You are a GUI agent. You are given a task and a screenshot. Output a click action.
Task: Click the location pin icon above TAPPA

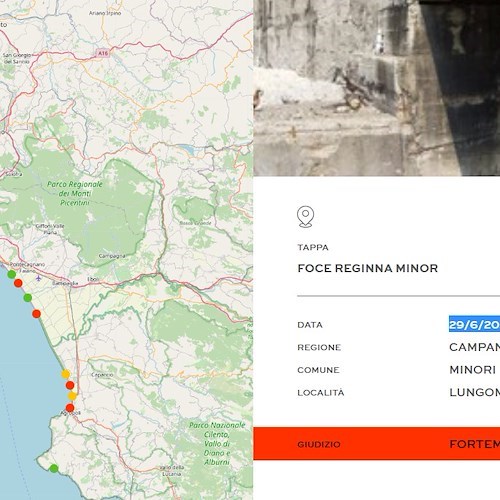coord(305,217)
